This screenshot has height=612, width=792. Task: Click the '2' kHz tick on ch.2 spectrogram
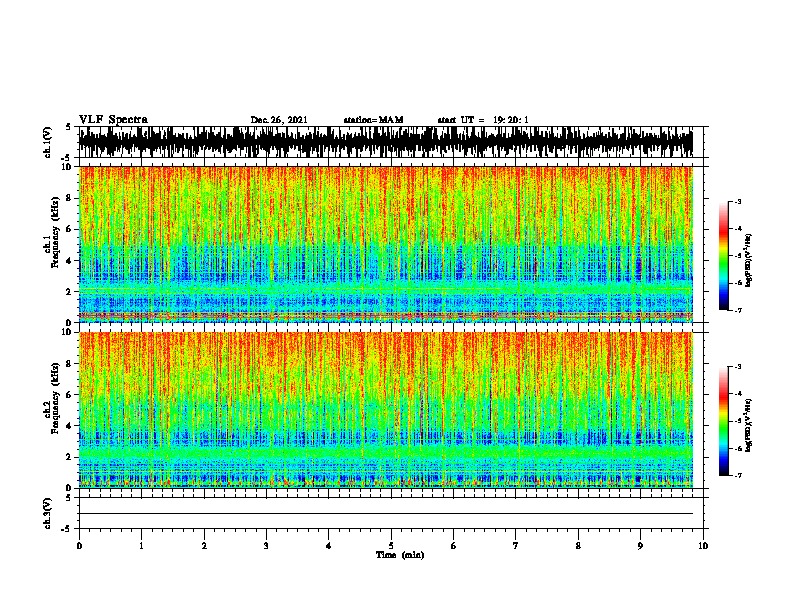(70, 457)
